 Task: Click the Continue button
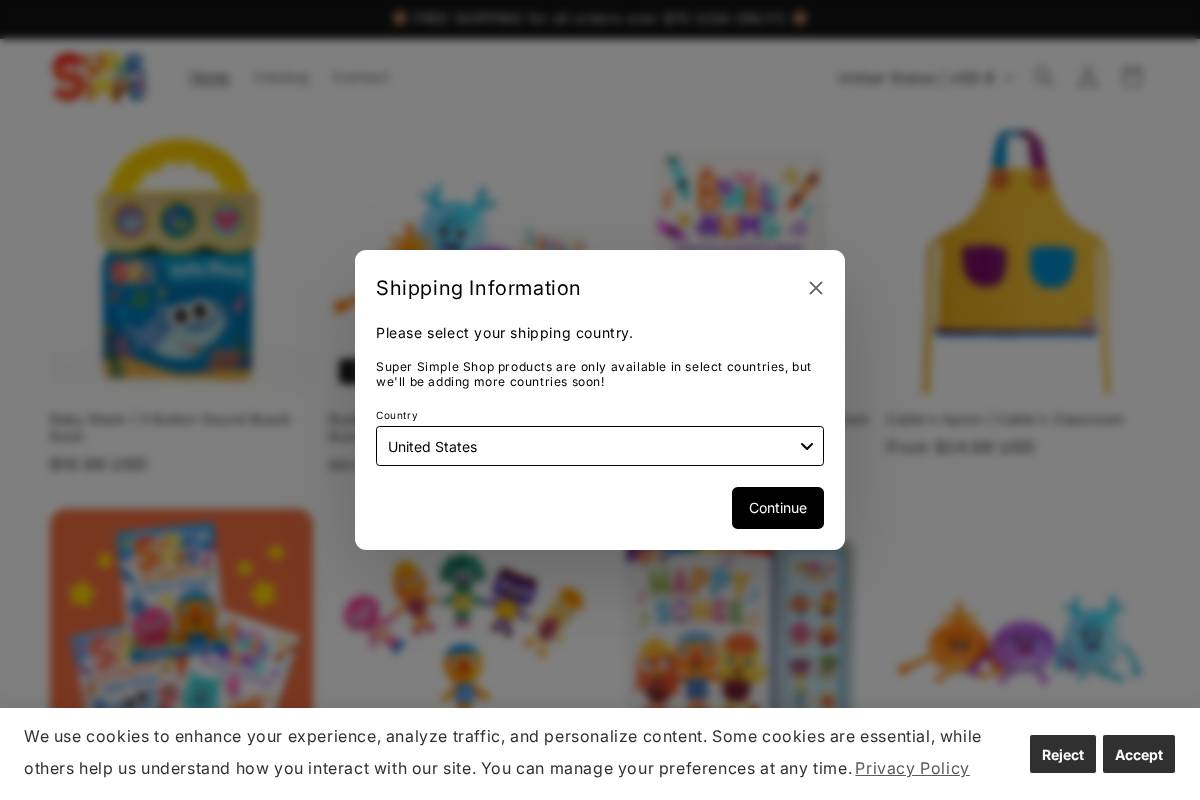point(778,508)
